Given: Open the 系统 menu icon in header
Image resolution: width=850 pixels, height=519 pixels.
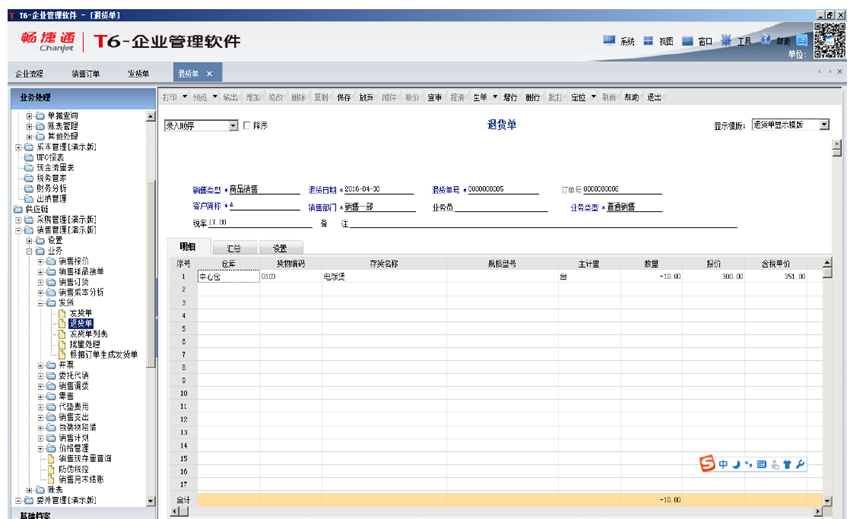Looking at the screenshot, I should (x=609, y=40).
